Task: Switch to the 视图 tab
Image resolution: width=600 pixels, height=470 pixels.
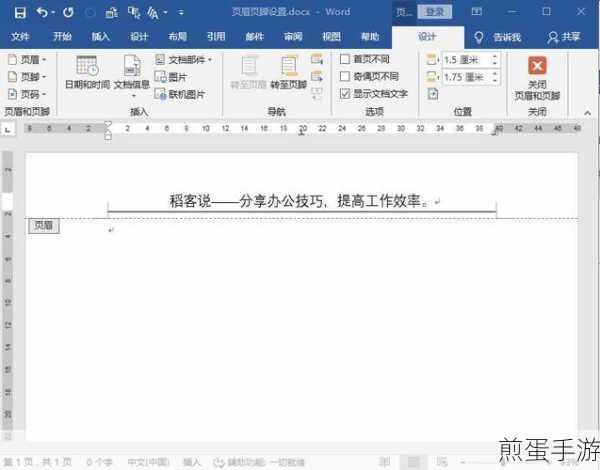Action: click(x=331, y=37)
